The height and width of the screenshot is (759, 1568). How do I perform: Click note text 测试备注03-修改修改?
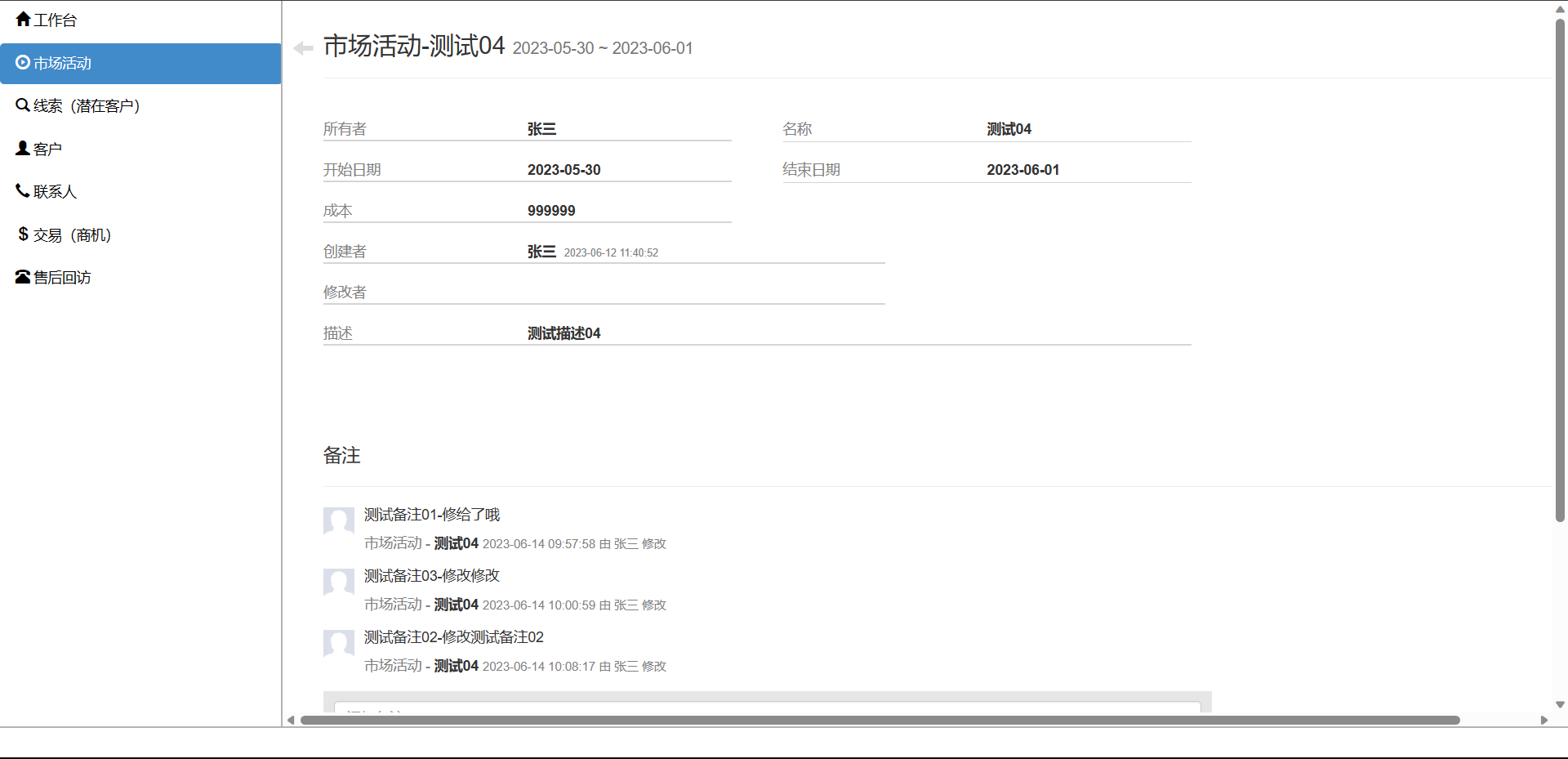pos(432,576)
